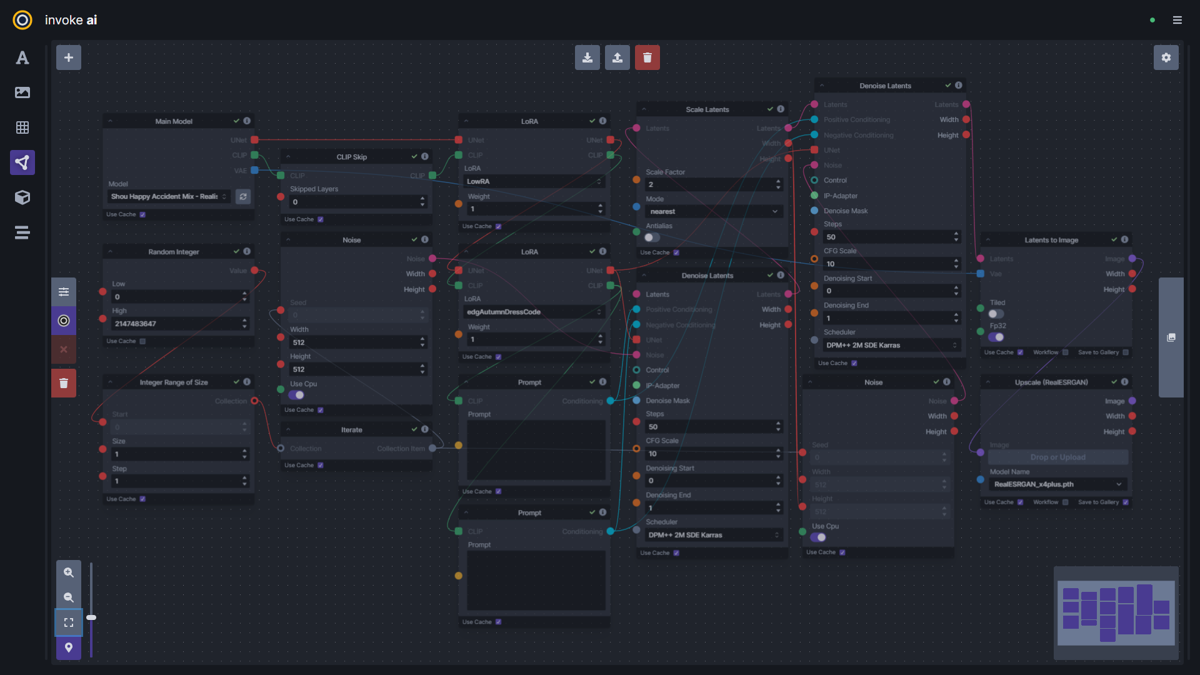Toggle the Antialias switch in Scale Latents
The width and height of the screenshot is (1200, 675).
click(x=652, y=238)
